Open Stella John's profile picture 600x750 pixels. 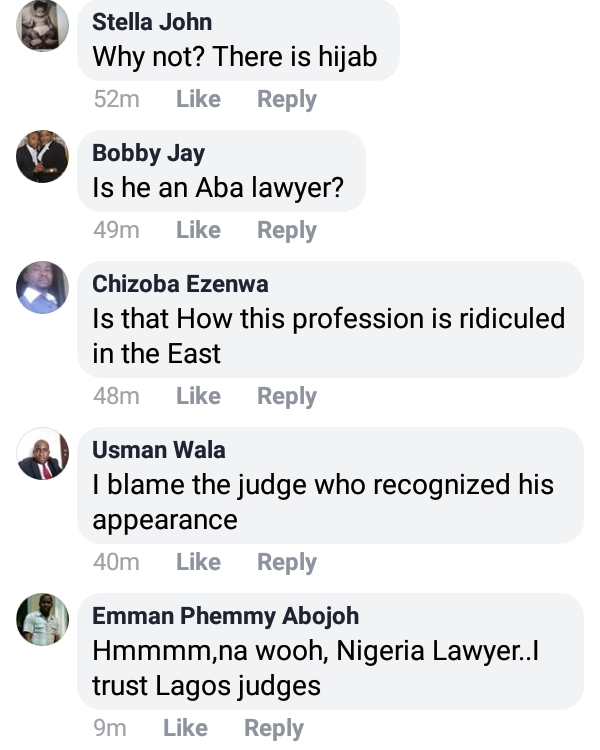[43, 26]
